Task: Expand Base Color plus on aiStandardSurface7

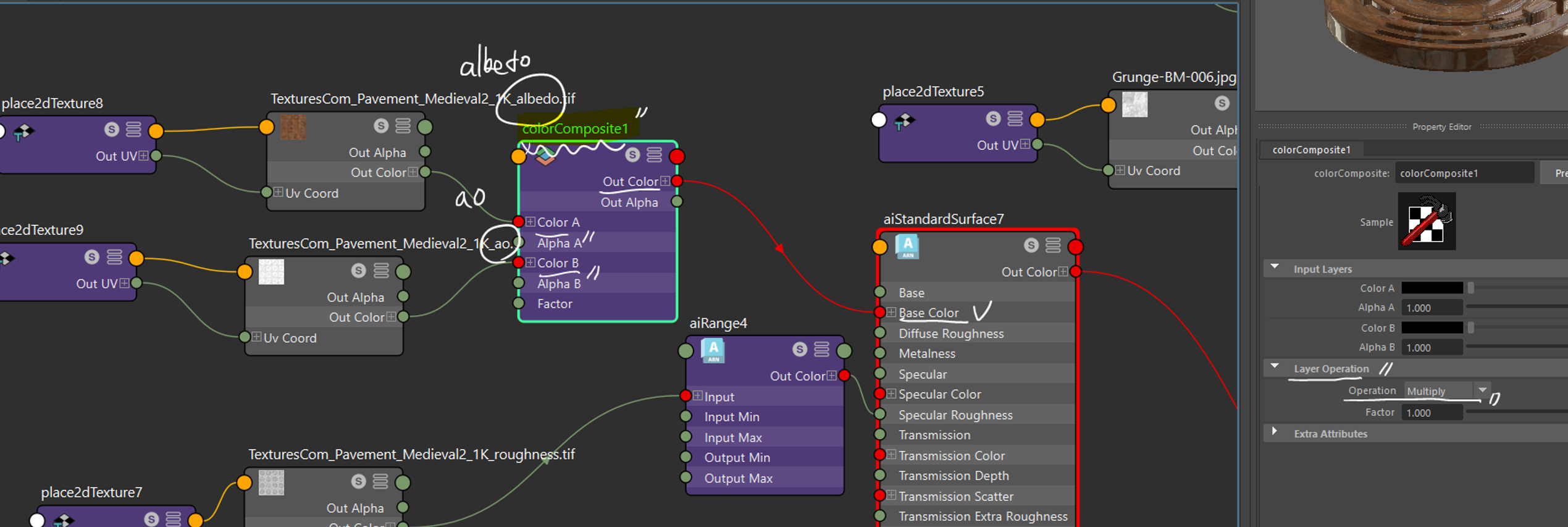Action: 891,313
